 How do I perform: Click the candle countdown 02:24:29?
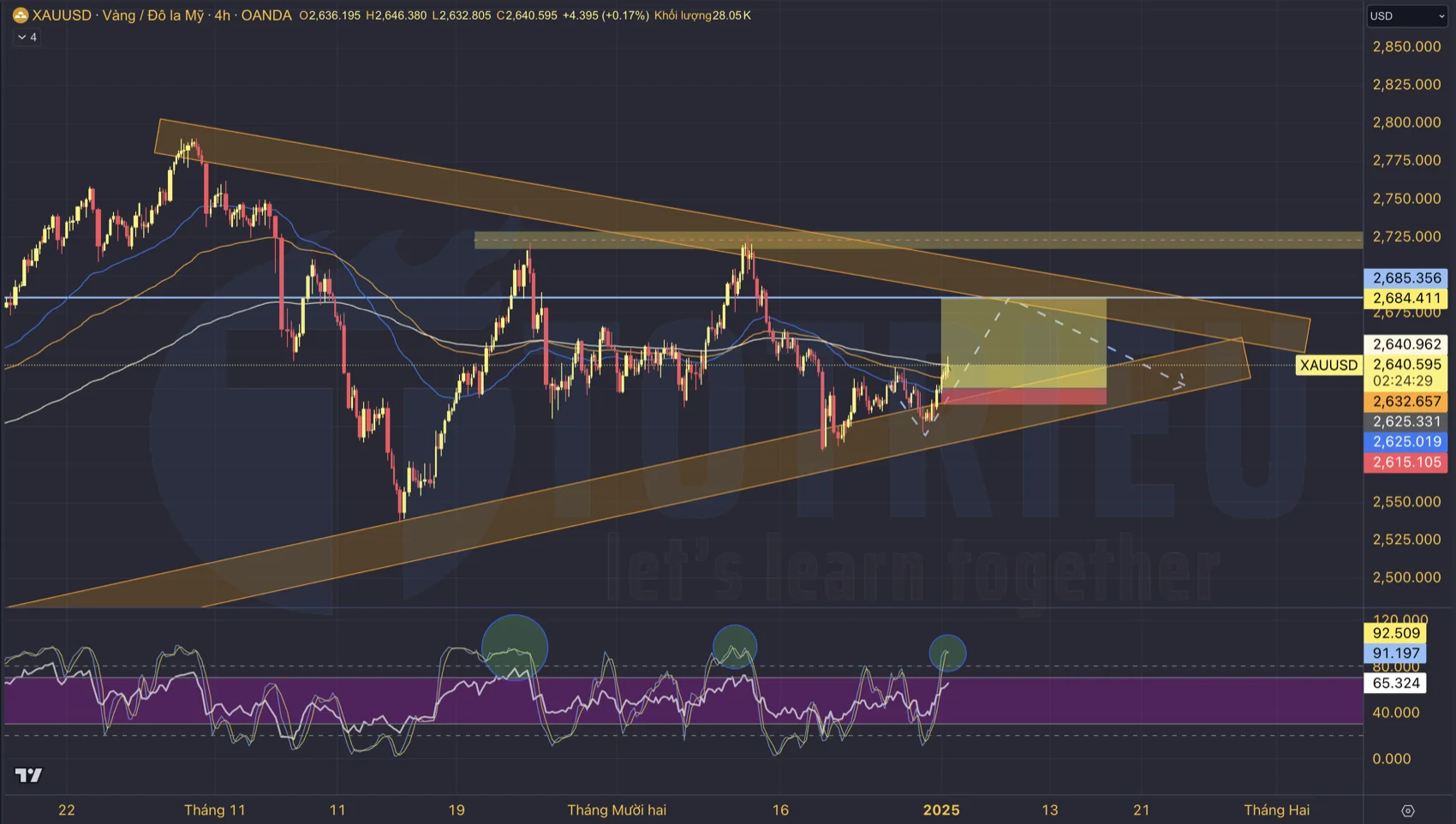pyautogui.click(x=1403, y=381)
